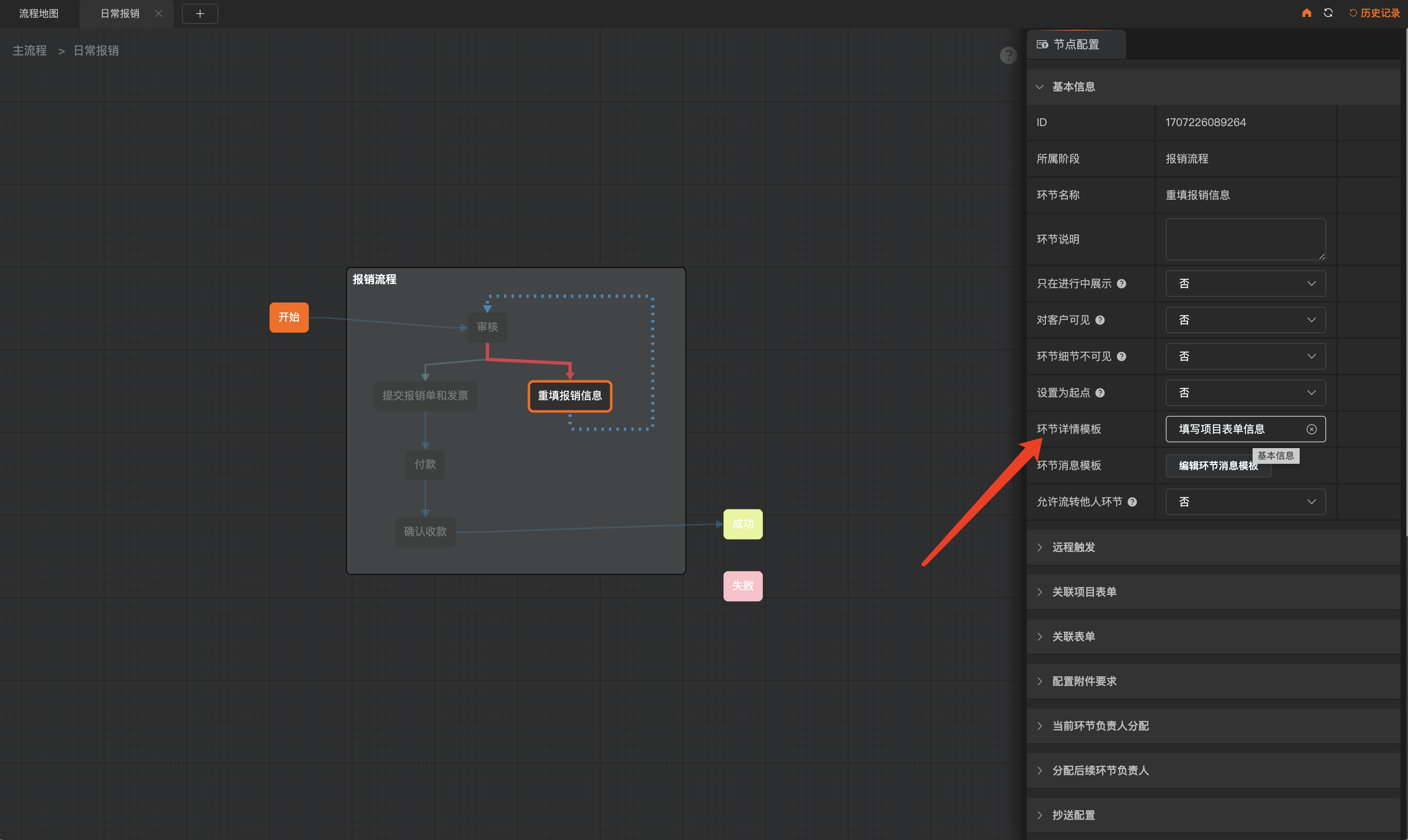
Task: Focus the 环节说明 text area
Action: 1245,239
